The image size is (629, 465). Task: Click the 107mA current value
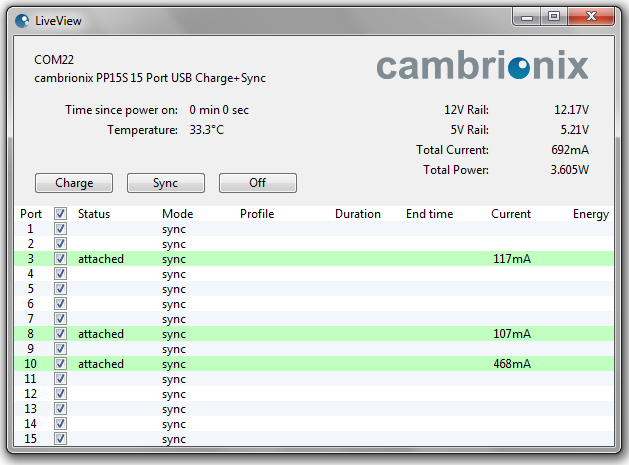tap(512, 334)
